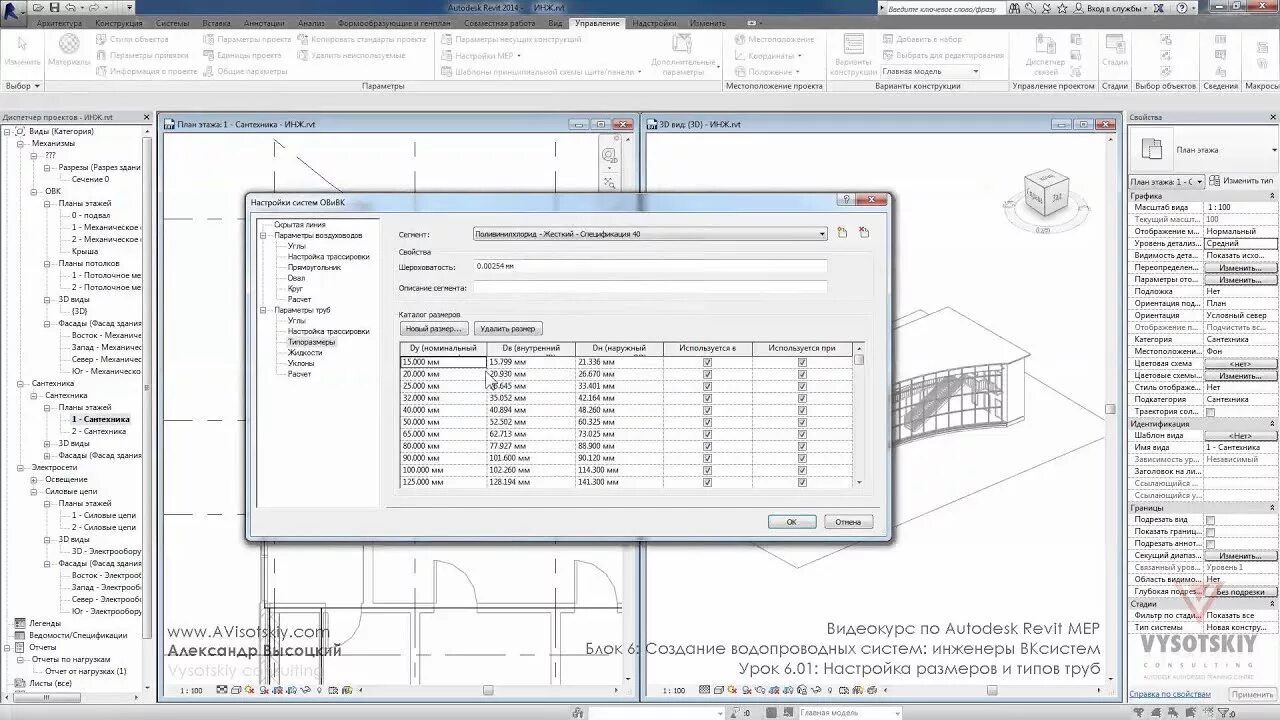Switch to the Архитектура ribbon tab
Viewport: 1280px width, 720px height.
[59, 22]
